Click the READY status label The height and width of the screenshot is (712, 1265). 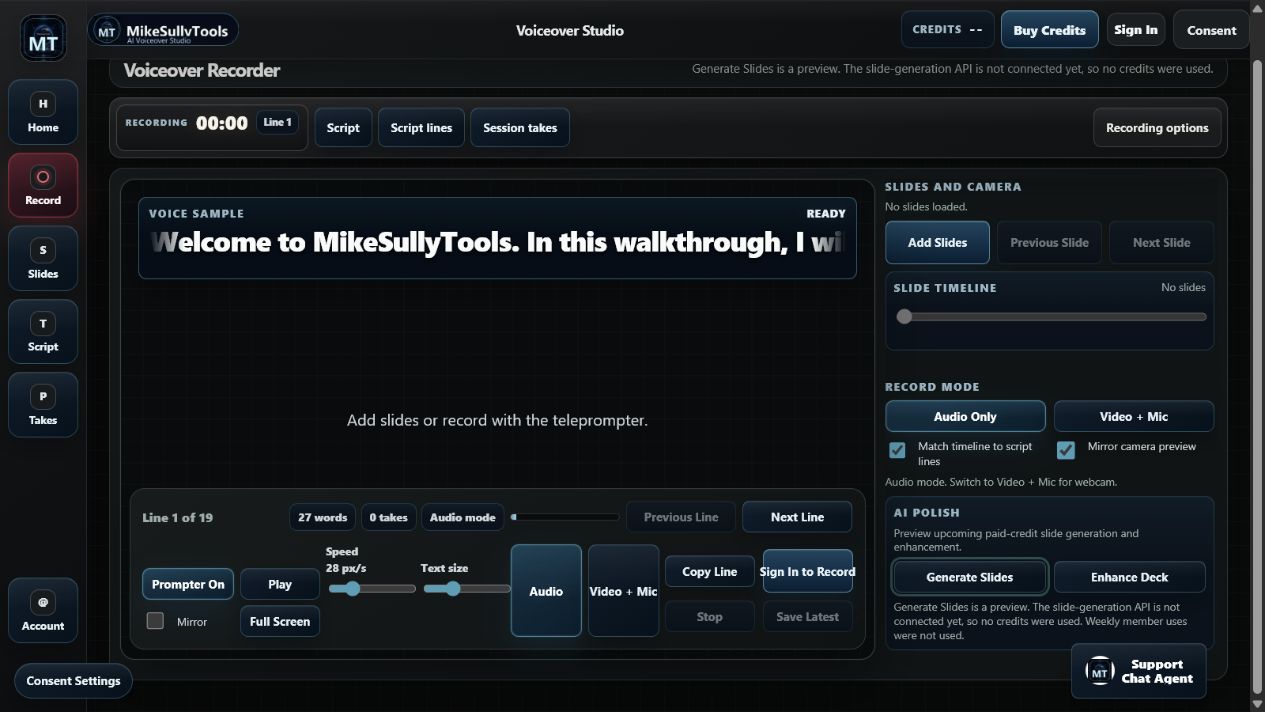point(826,213)
